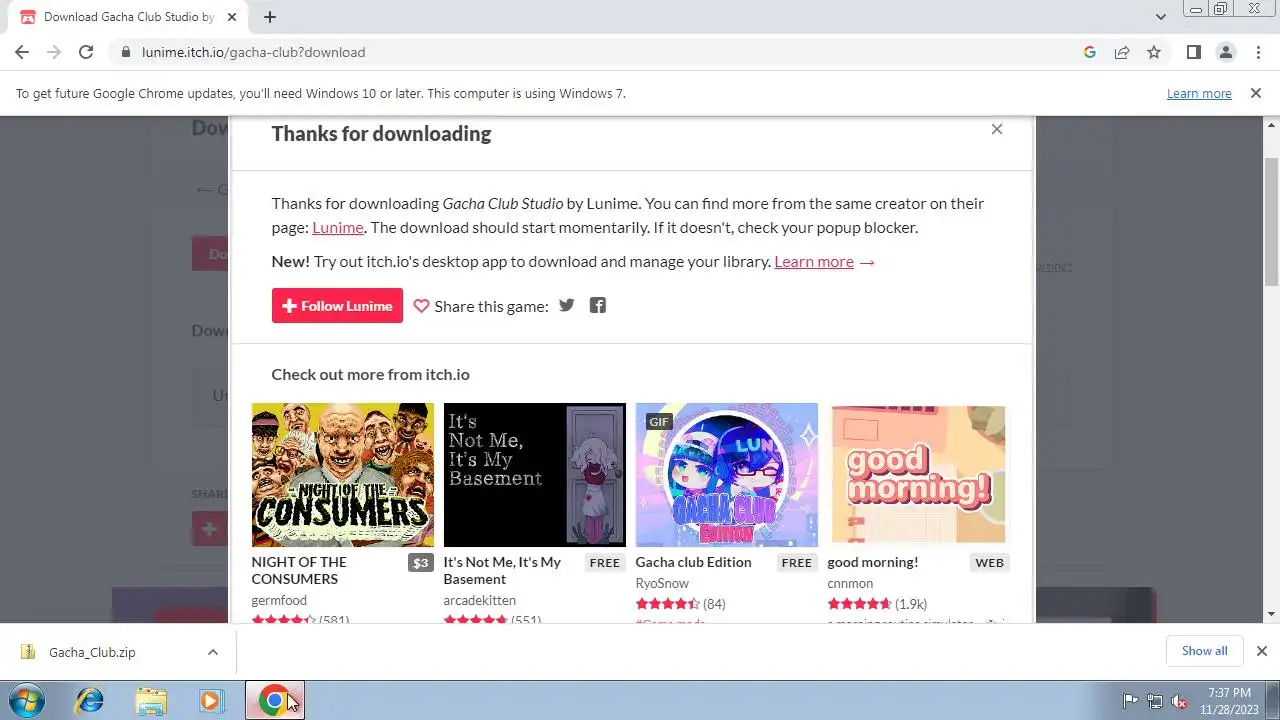Open the downloaded Gacha_Club.zip file
The height and width of the screenshot is (720, 1280).
tap(92, 652)
